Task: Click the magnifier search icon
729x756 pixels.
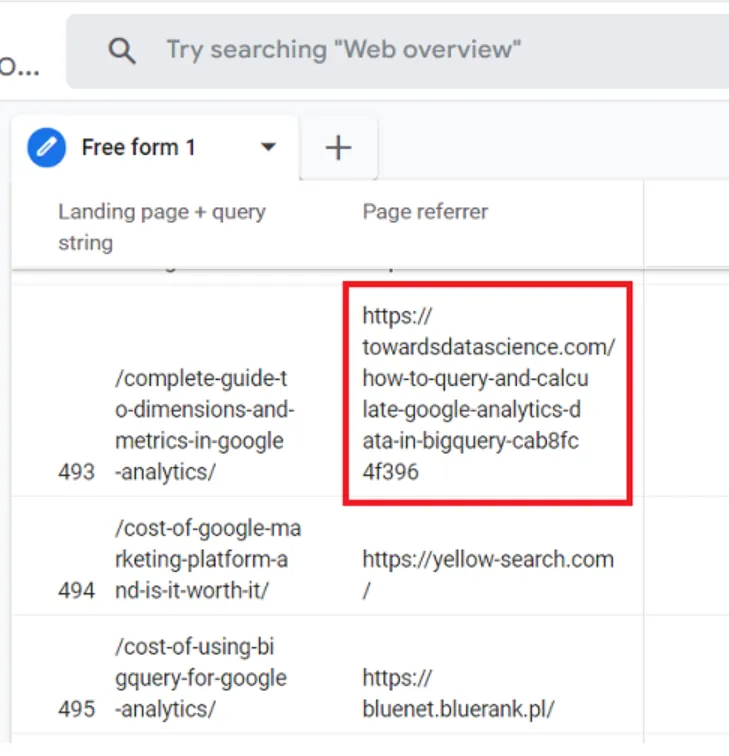Action: (122, 51)
